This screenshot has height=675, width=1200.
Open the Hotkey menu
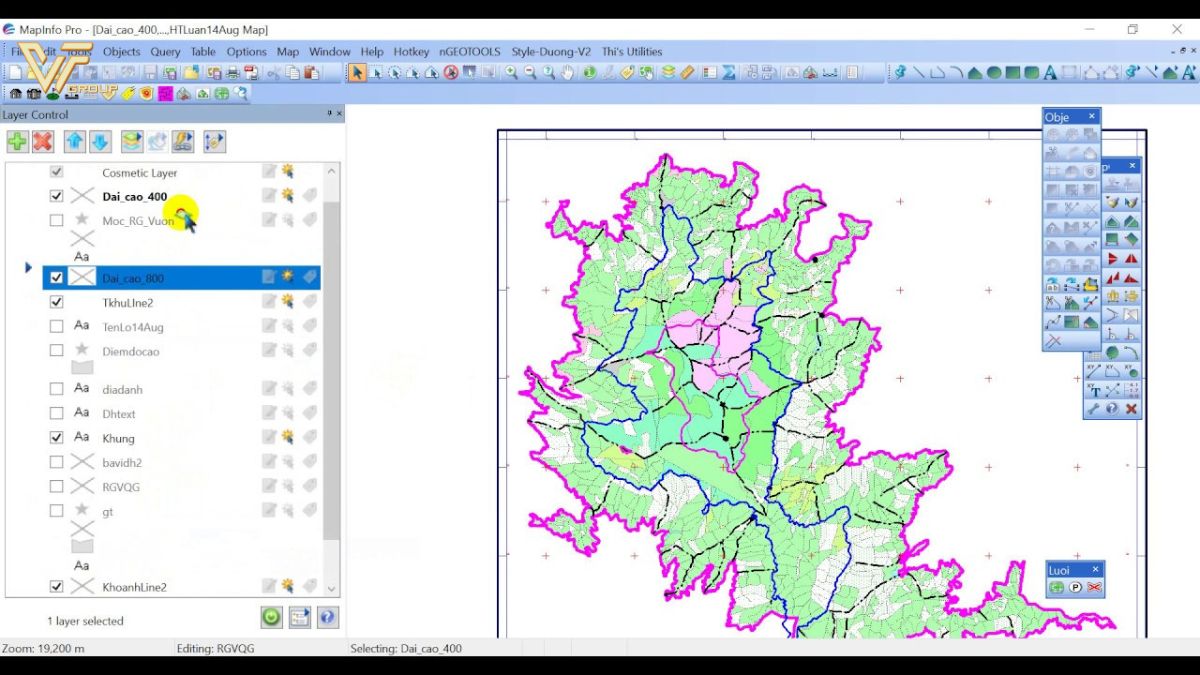[411, 51]
